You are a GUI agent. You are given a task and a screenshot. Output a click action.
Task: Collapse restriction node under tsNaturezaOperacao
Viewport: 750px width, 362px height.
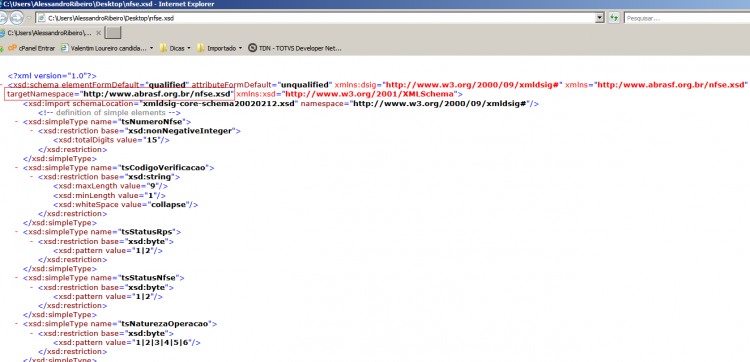coord(32,333)
